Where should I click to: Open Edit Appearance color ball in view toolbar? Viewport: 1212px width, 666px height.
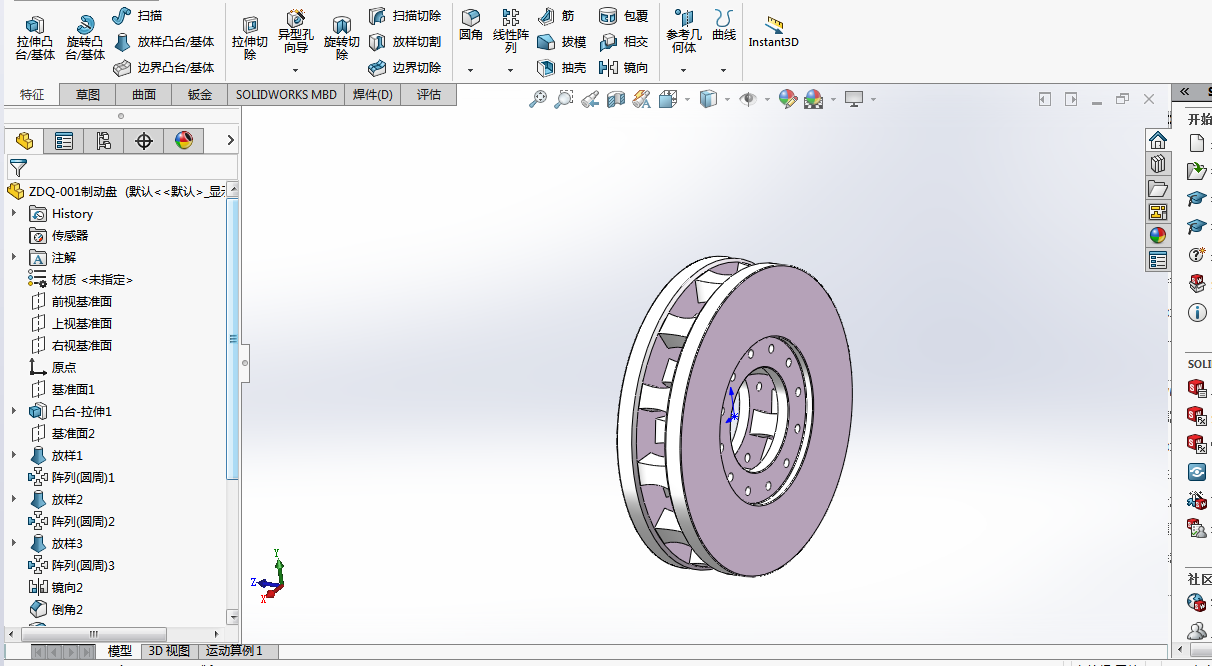point(788,99)
